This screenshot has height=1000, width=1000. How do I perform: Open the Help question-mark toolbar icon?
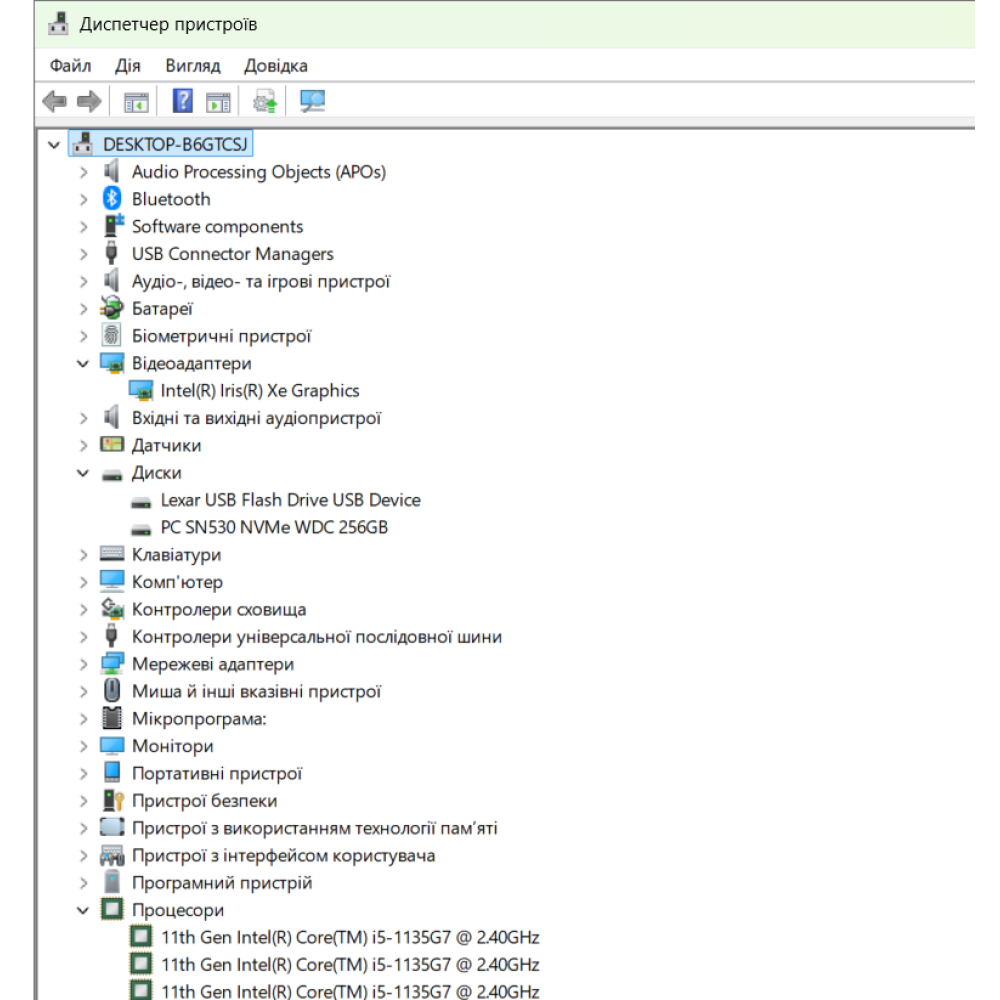coord(182,101)
